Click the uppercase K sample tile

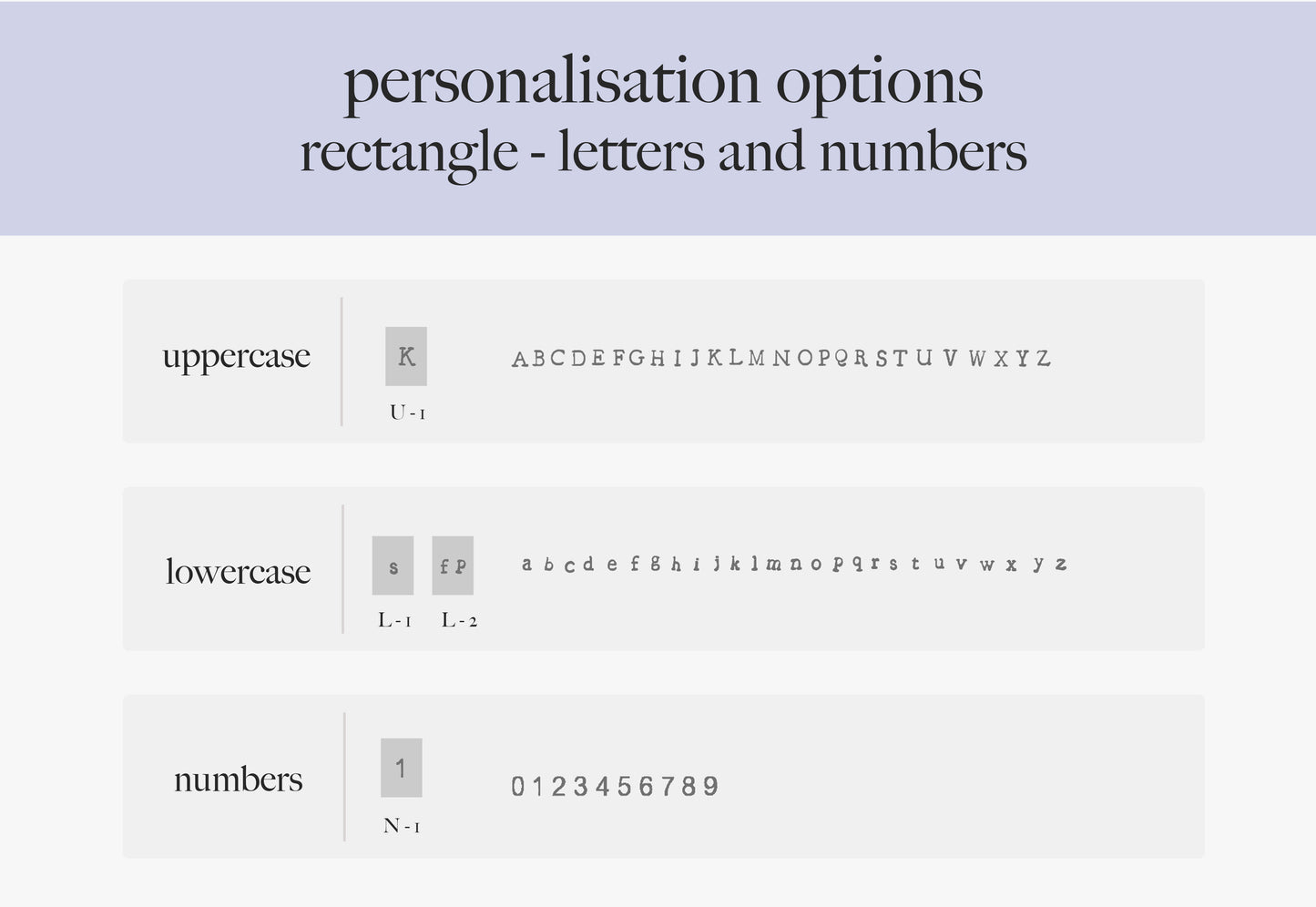click(406, 356)
